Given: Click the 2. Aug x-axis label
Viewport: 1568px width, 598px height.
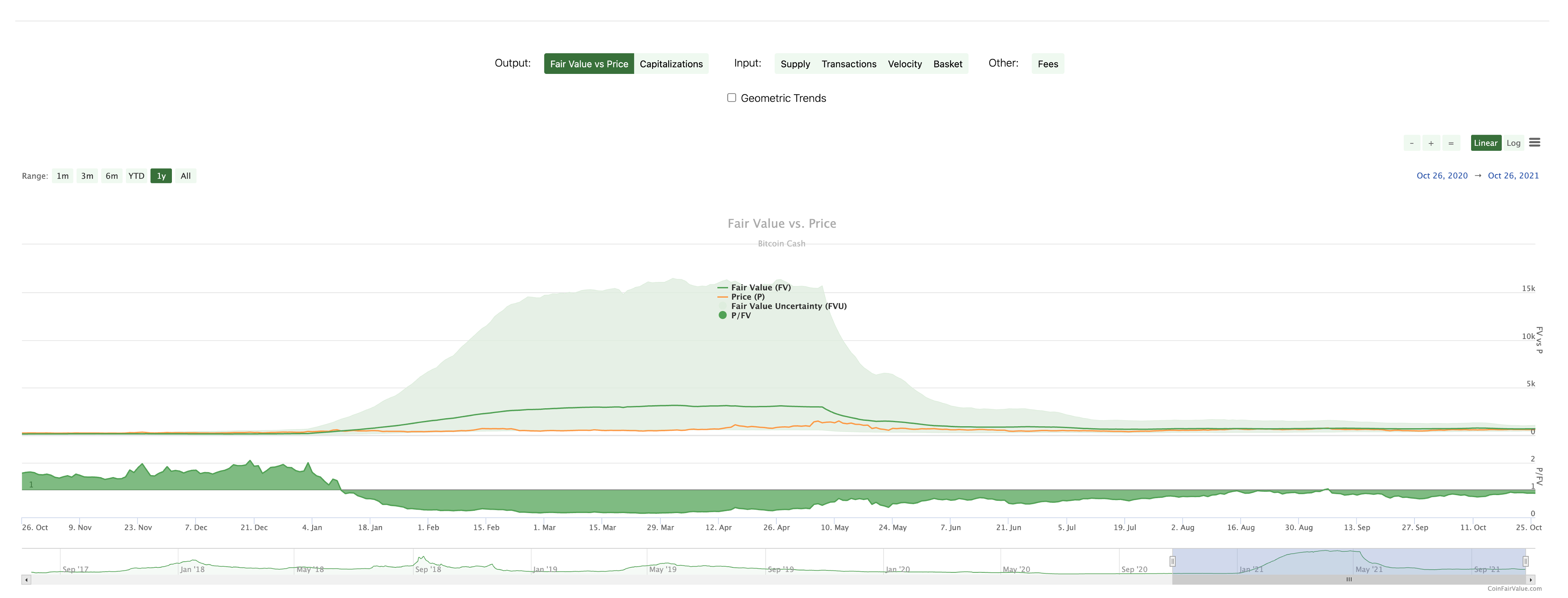Looking at the screenshot, I should pyautogui.click(x=1183, y=528).
